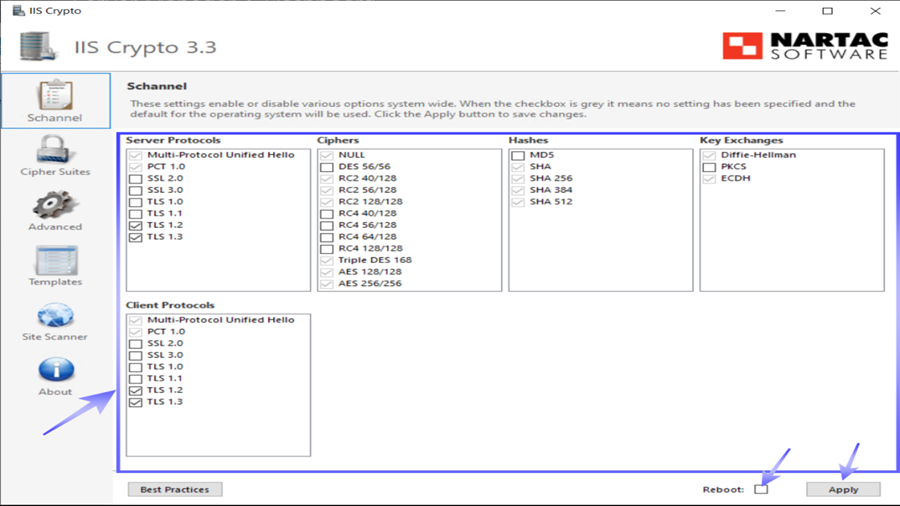
Task: Enable TLS 1.0 under Client Protocols
Action: point(135,367)
